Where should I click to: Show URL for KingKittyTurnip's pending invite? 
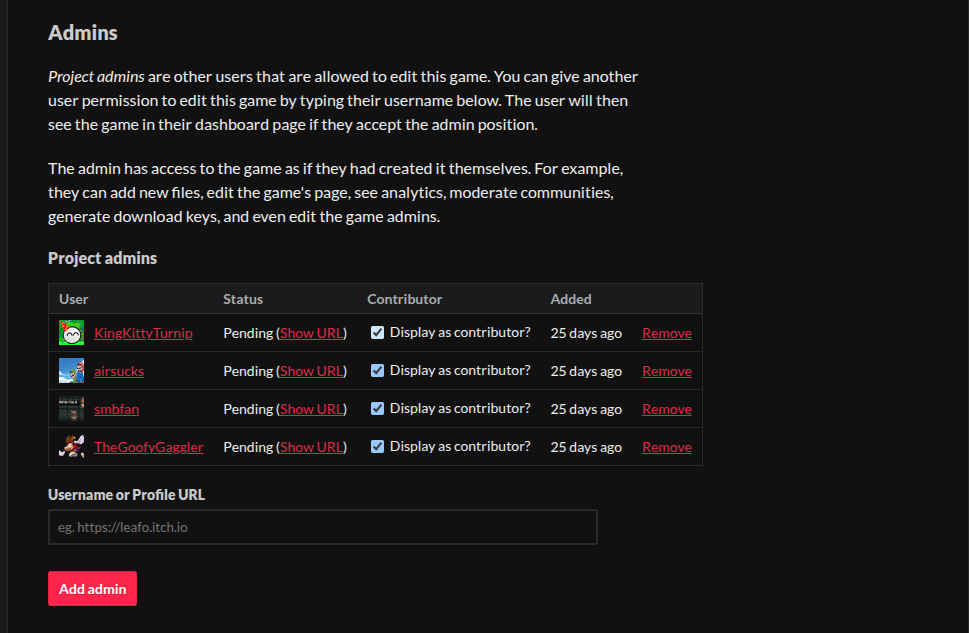pyautogui.click(x=311, y=333)
